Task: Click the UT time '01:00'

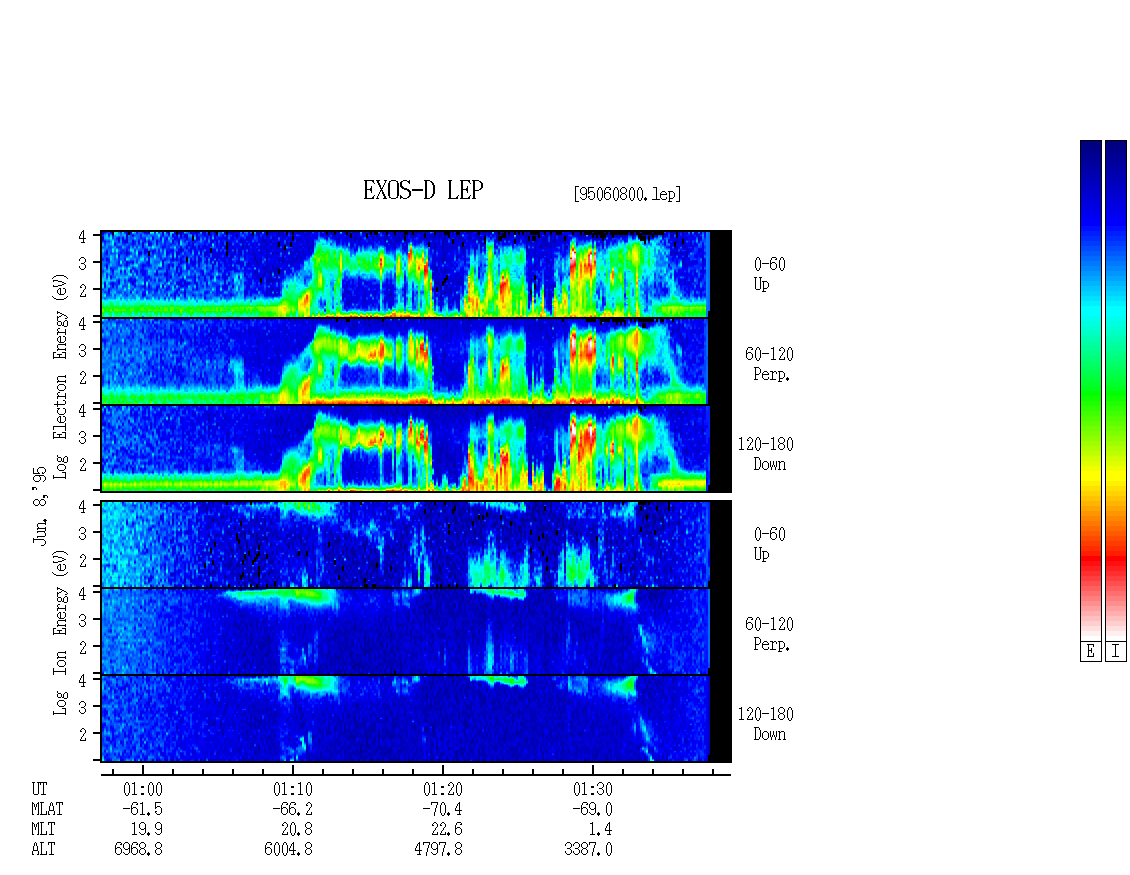Action: pyautogui.click(x=143, y=789)
